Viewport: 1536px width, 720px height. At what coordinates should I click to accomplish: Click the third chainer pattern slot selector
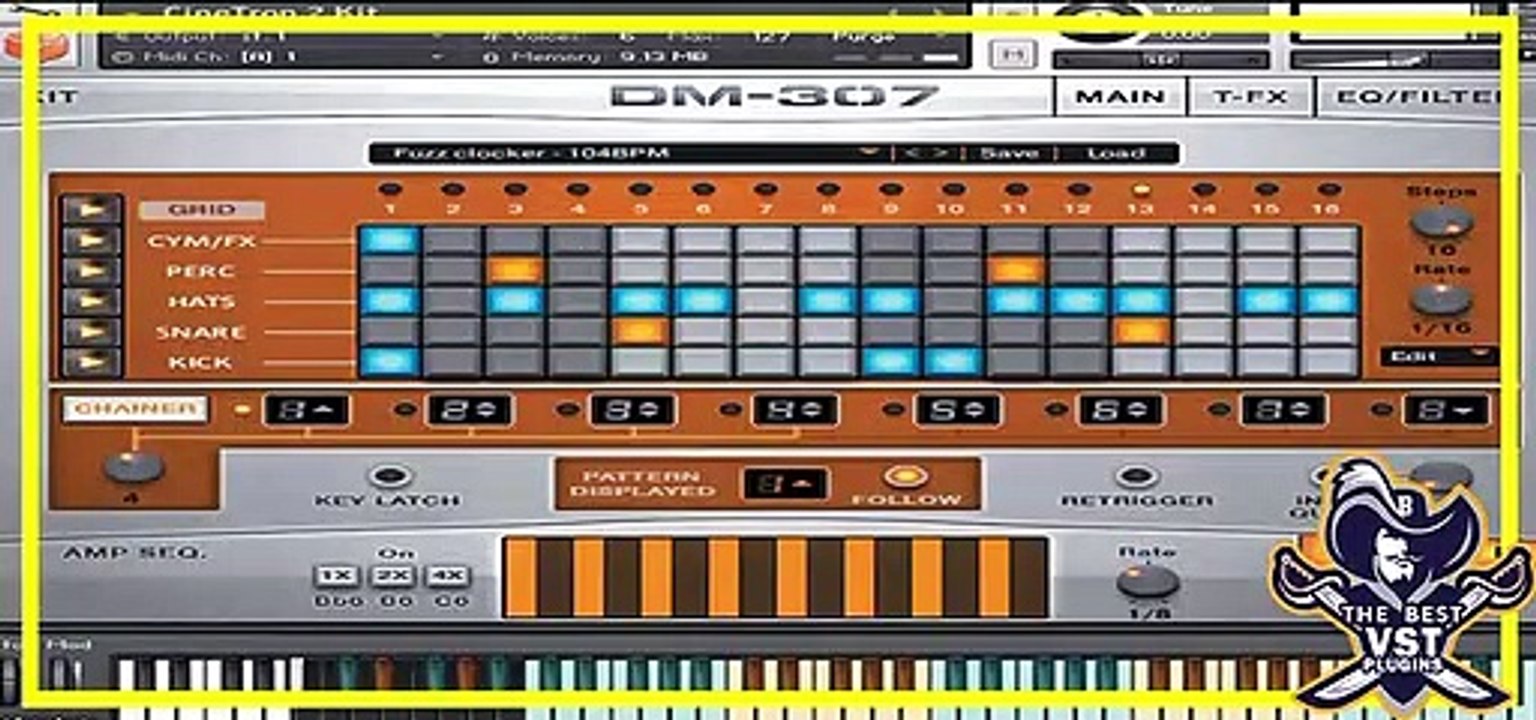[632, 409]
